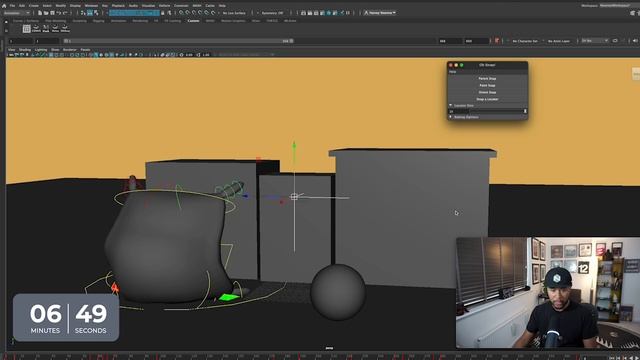
Task: Select the grey sphere in the viewport
Action: [x=338, y=292]
